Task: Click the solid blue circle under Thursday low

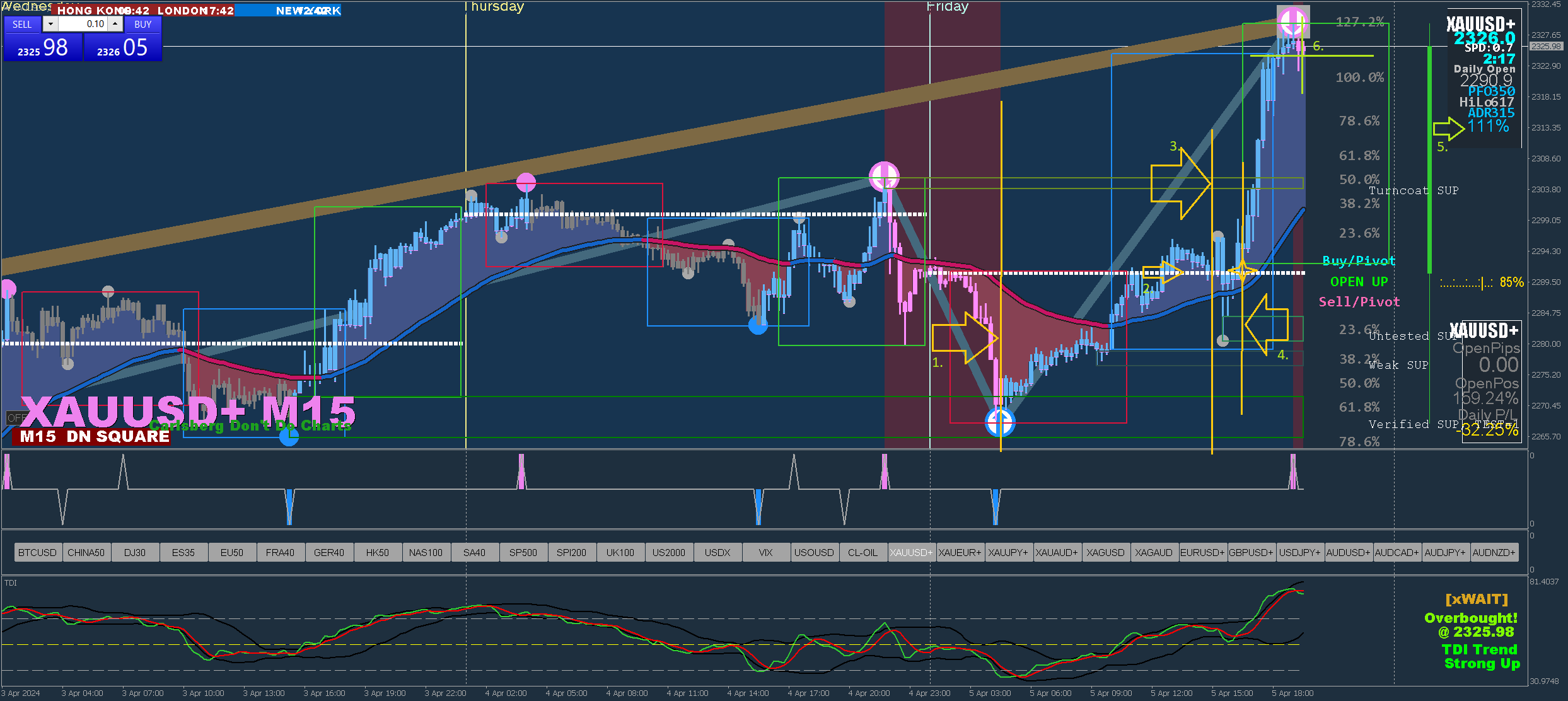Action: pos(758,325)
